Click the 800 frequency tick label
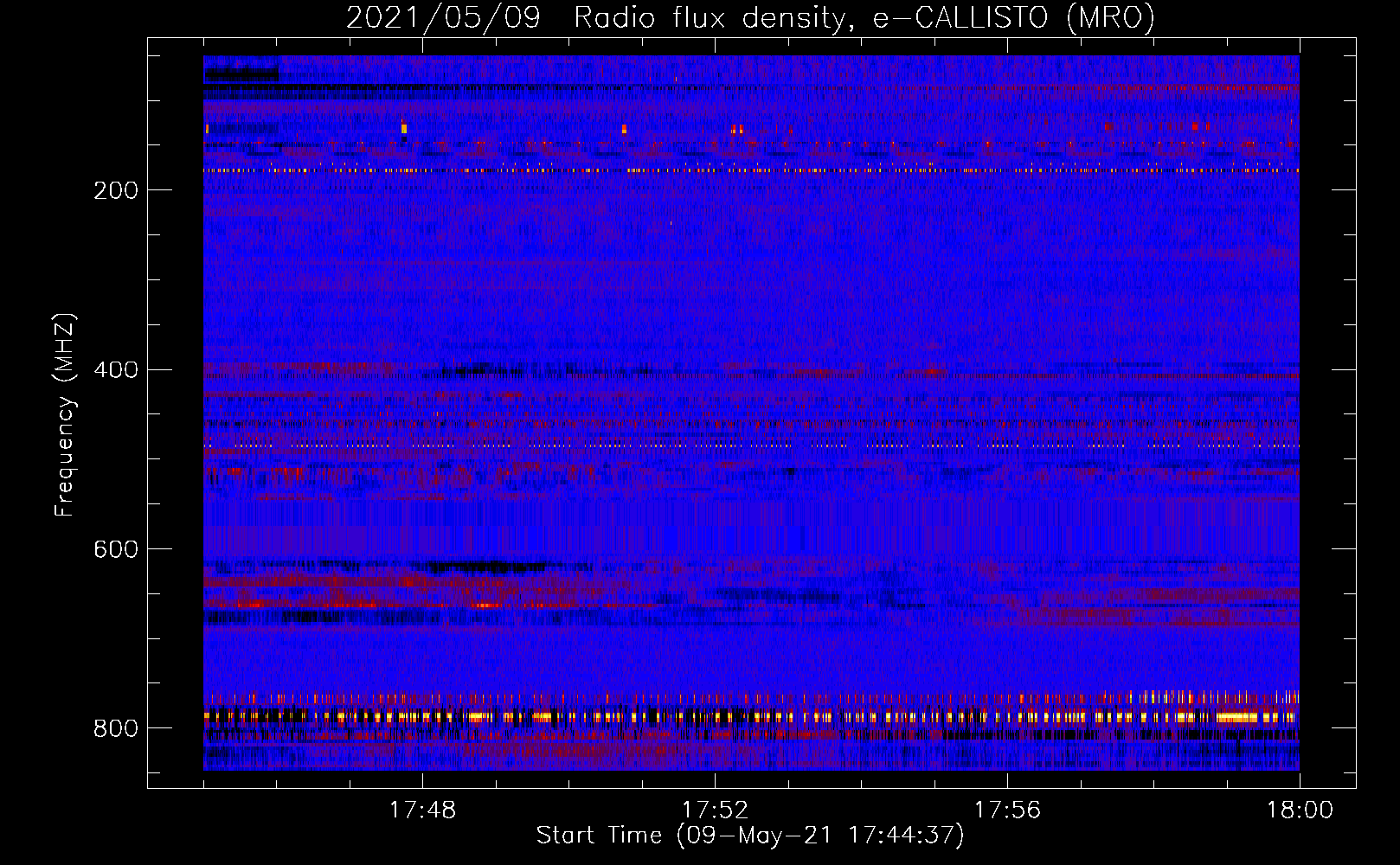The height and width of the screenshot is (865, 1400). 116,729
